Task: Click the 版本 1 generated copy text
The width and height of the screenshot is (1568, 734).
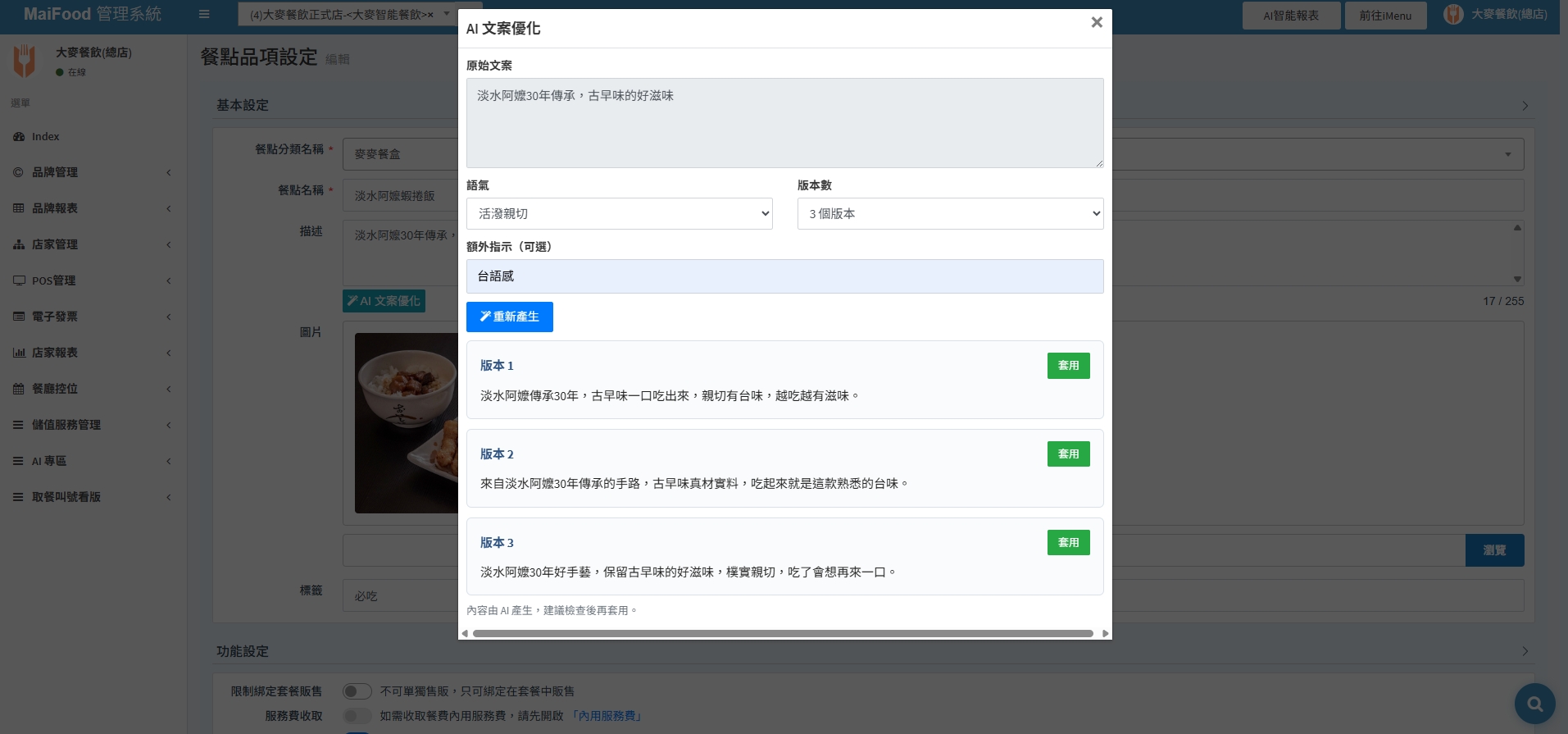Action: (x=670, y=395)
